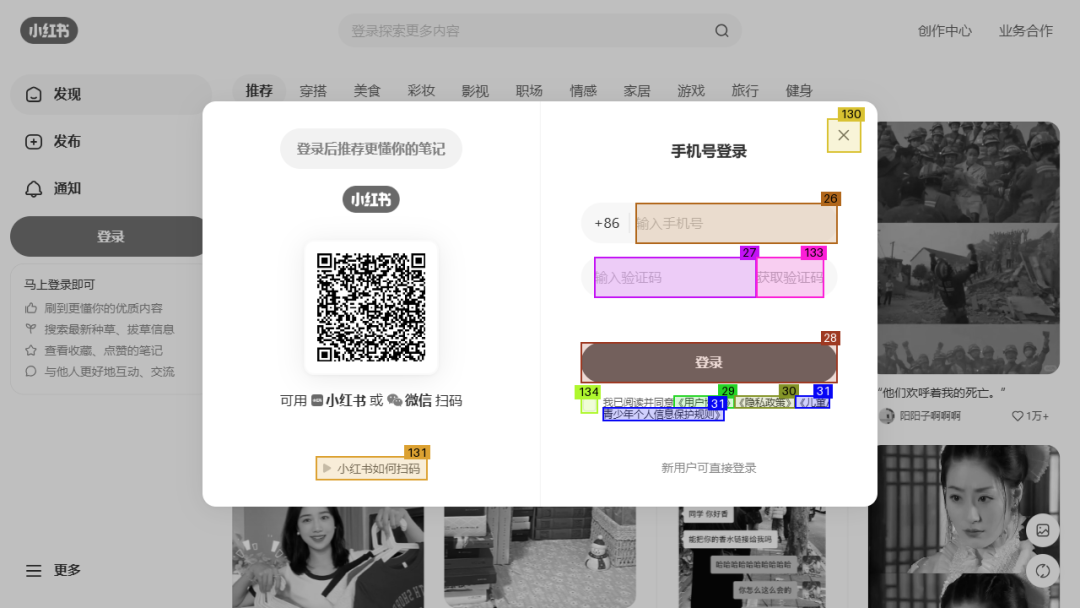Click the QR code in the login dialog
This screenshot has width=1080, height=608.
click(x=371, y=307)
